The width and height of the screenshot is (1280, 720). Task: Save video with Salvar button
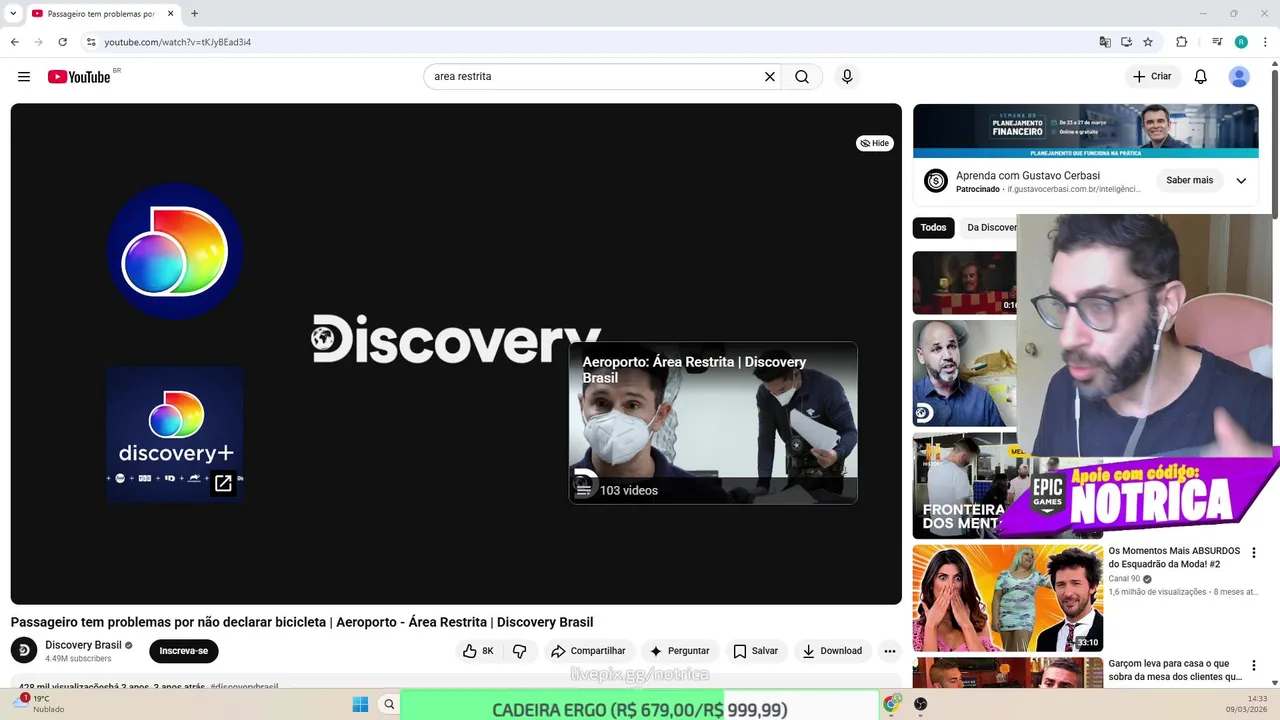(x=755, y=651)
